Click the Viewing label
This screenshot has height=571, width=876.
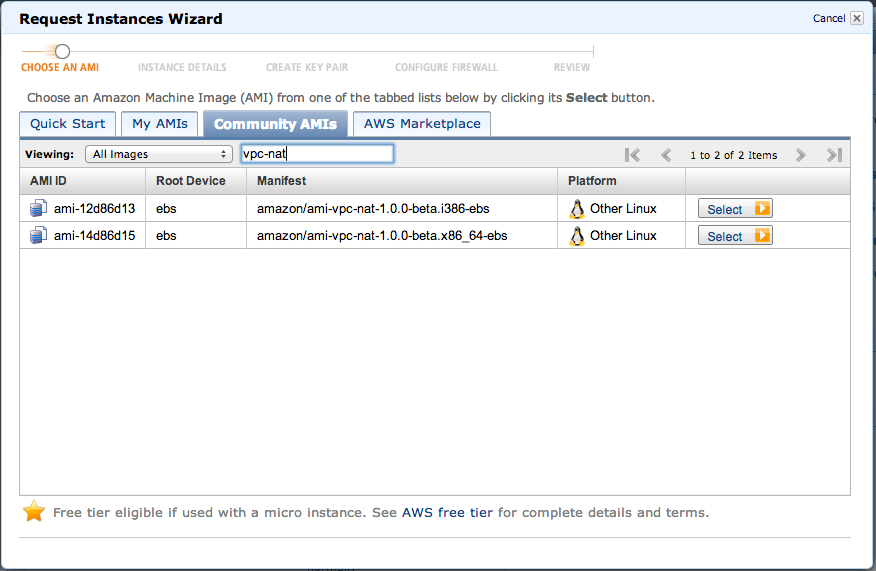tap(50, 154)
